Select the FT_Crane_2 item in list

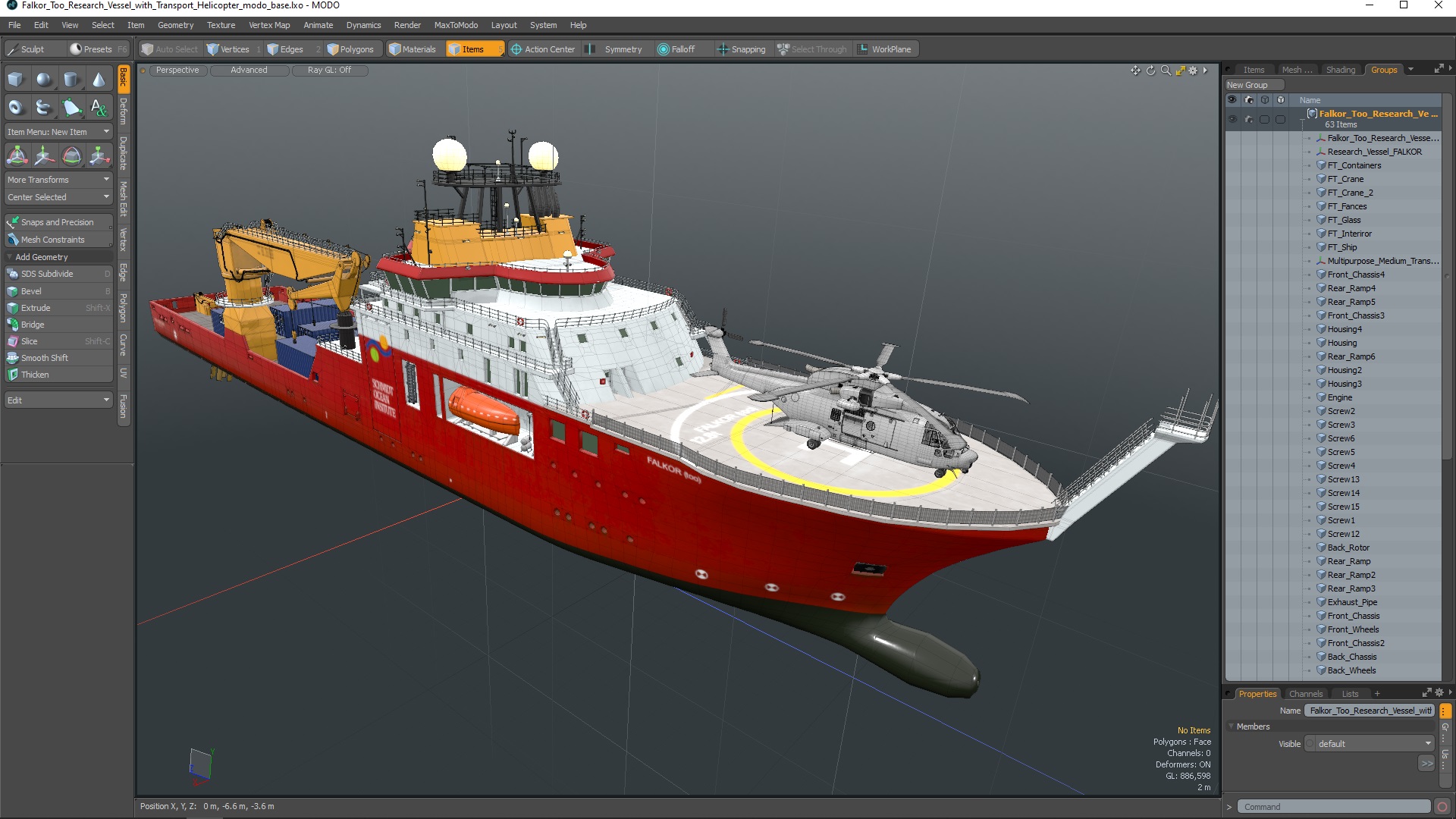[x=1350, y=193]
